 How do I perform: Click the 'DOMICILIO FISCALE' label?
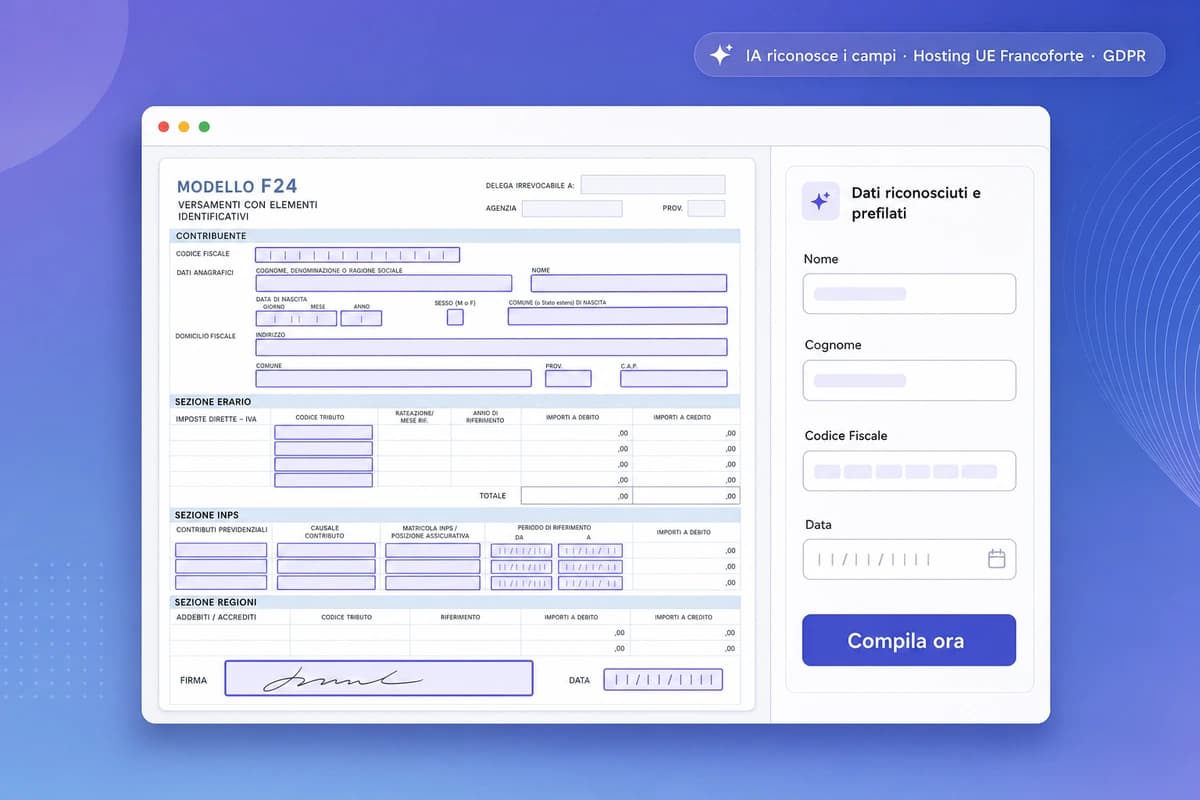(205, 336)
